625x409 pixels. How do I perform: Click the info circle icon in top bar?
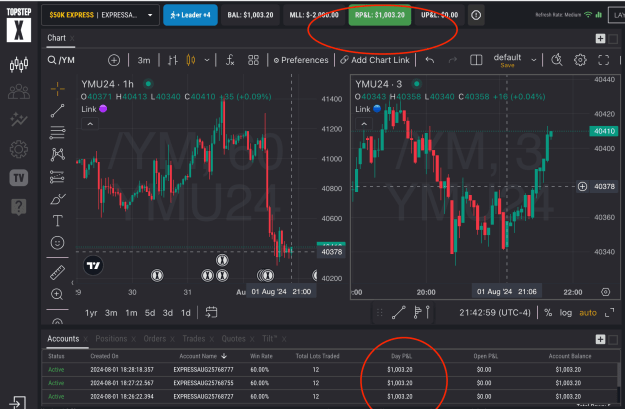coord(476,15)
